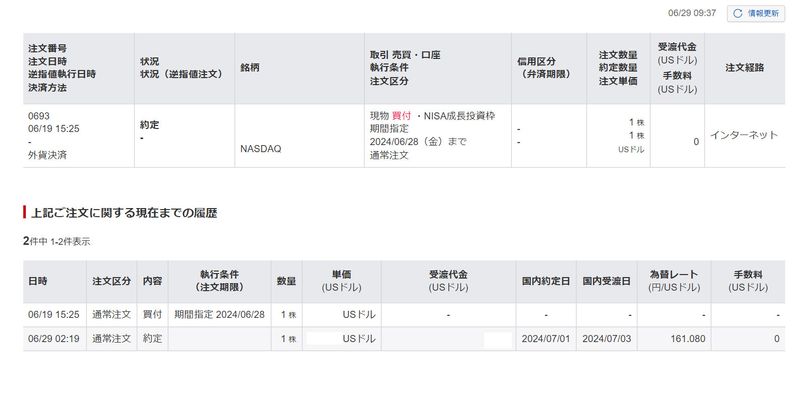Click the 上記ご注文に関する現在までの履歴 heading

click(124, 213)
